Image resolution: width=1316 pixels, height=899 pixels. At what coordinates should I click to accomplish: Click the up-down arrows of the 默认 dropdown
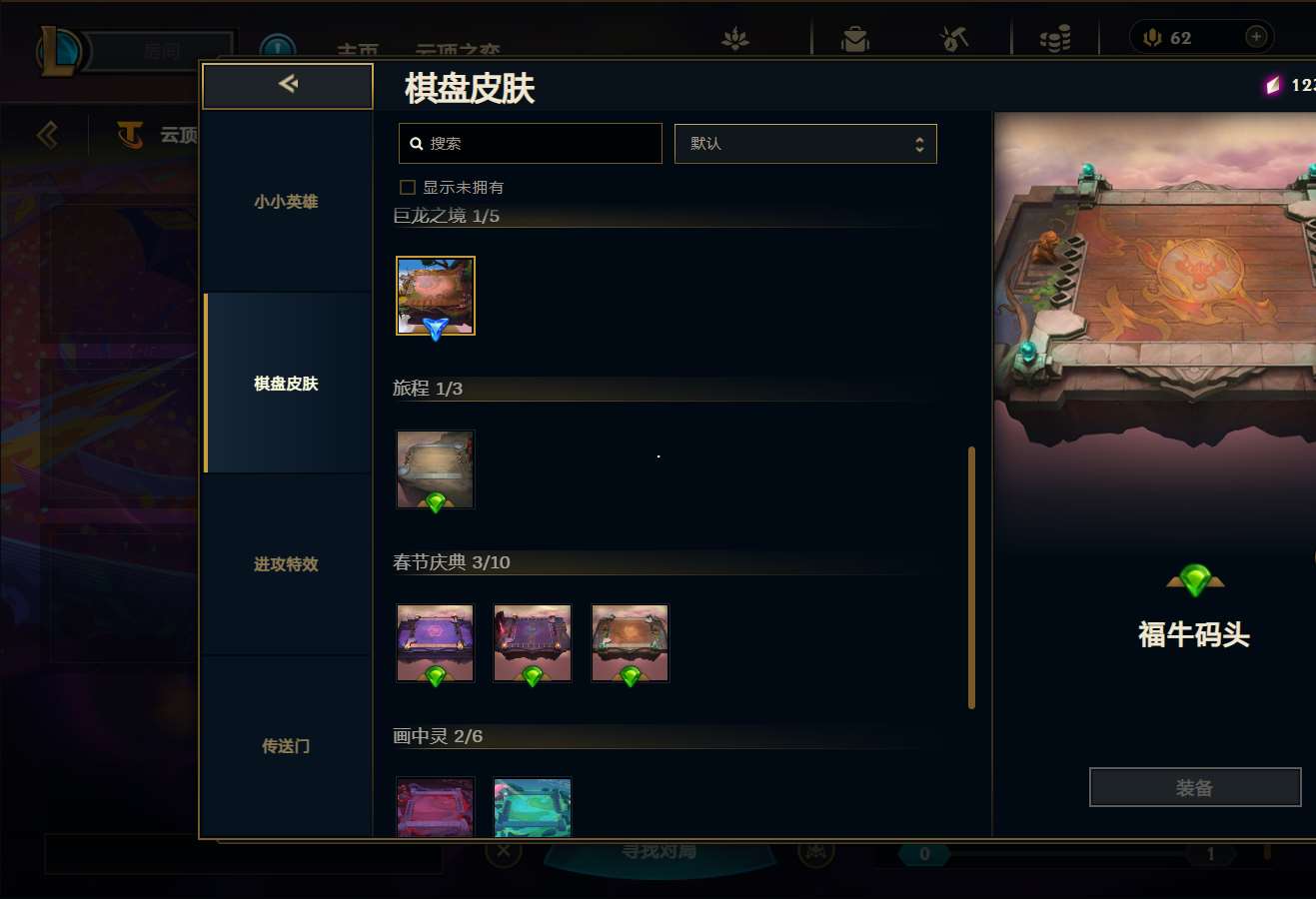click(919, 144)
